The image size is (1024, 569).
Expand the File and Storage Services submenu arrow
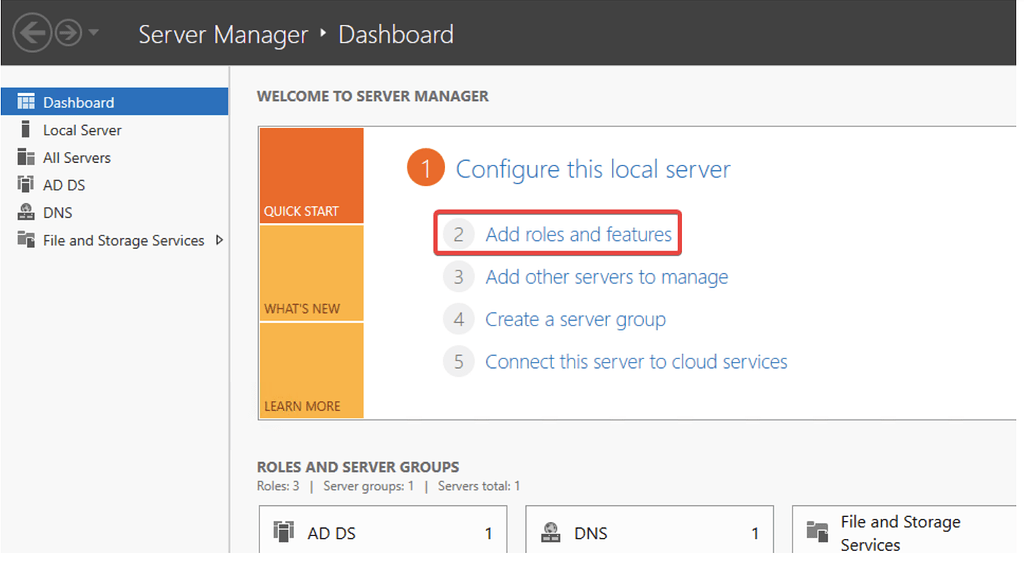[x=219, y=240]
